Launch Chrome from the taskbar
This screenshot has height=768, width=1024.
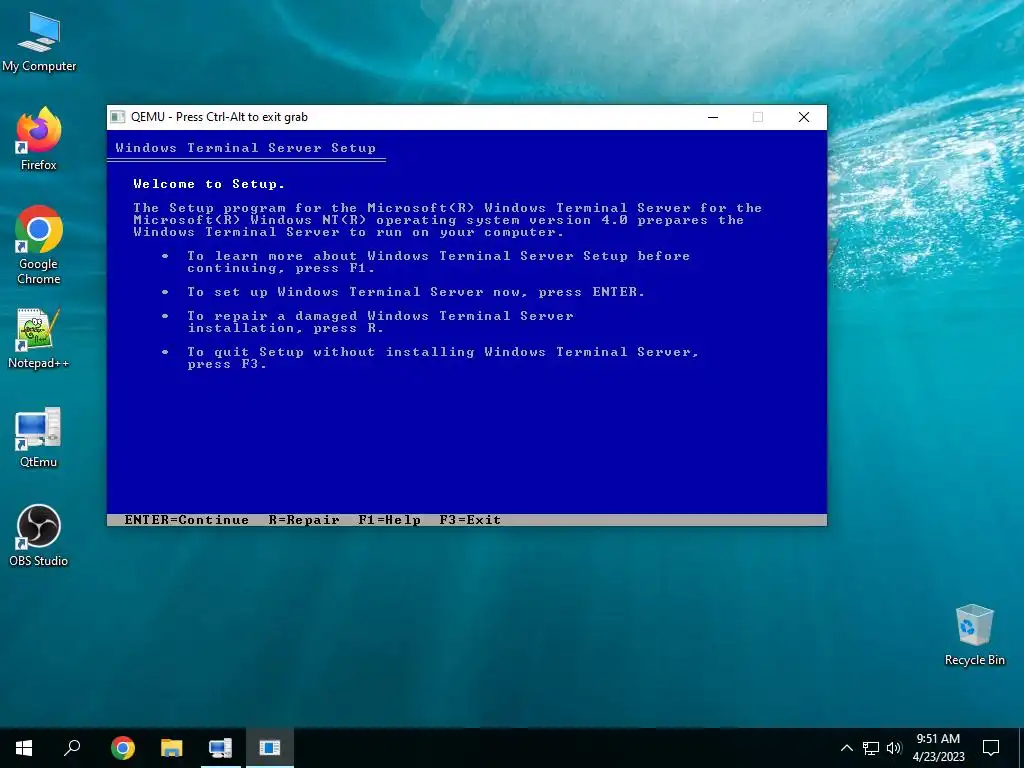(123, 748)
